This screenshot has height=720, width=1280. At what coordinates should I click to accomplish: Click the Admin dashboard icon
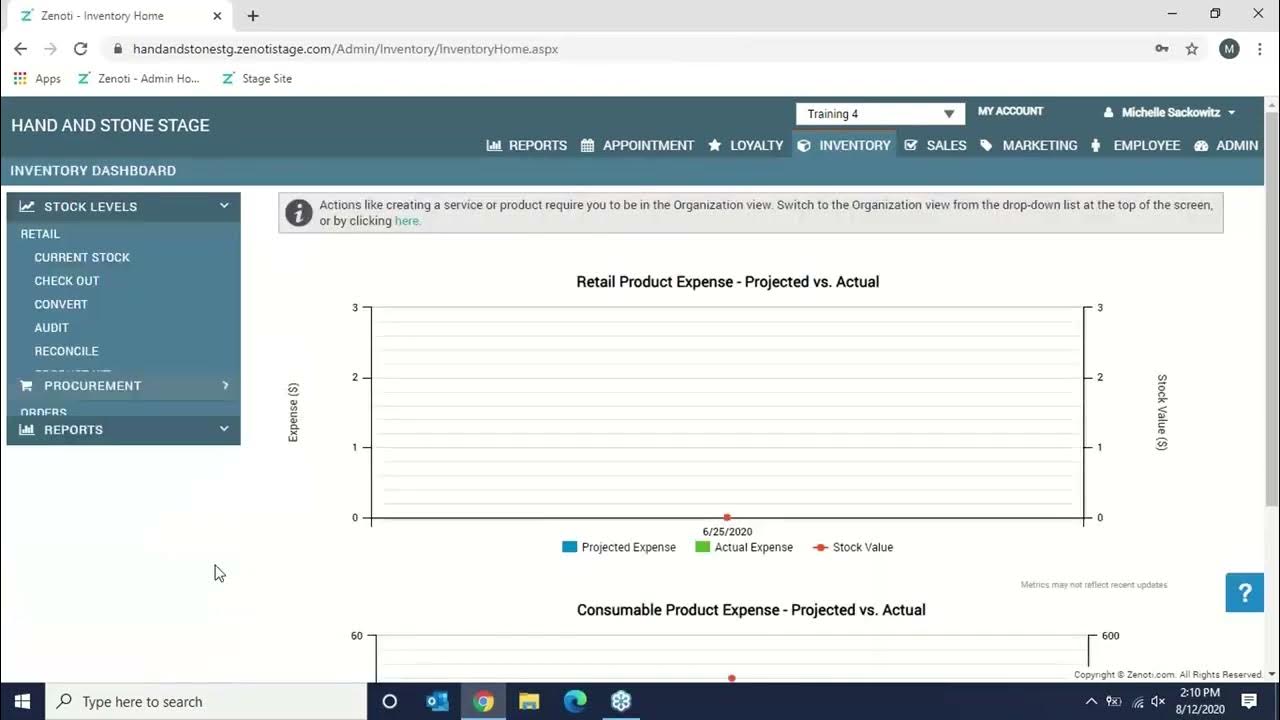pyautogui.click(x=1202, y=145)
